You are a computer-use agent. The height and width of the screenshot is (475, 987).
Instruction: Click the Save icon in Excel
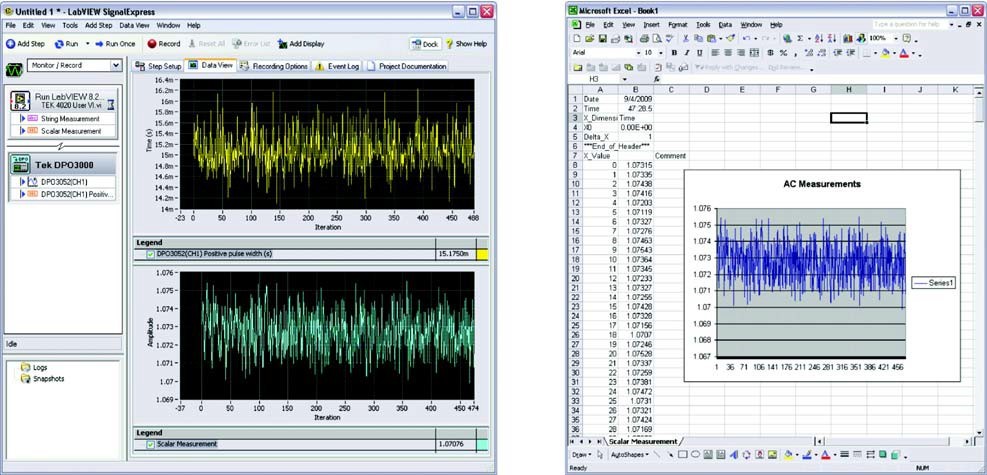click(x=604, y=38)
